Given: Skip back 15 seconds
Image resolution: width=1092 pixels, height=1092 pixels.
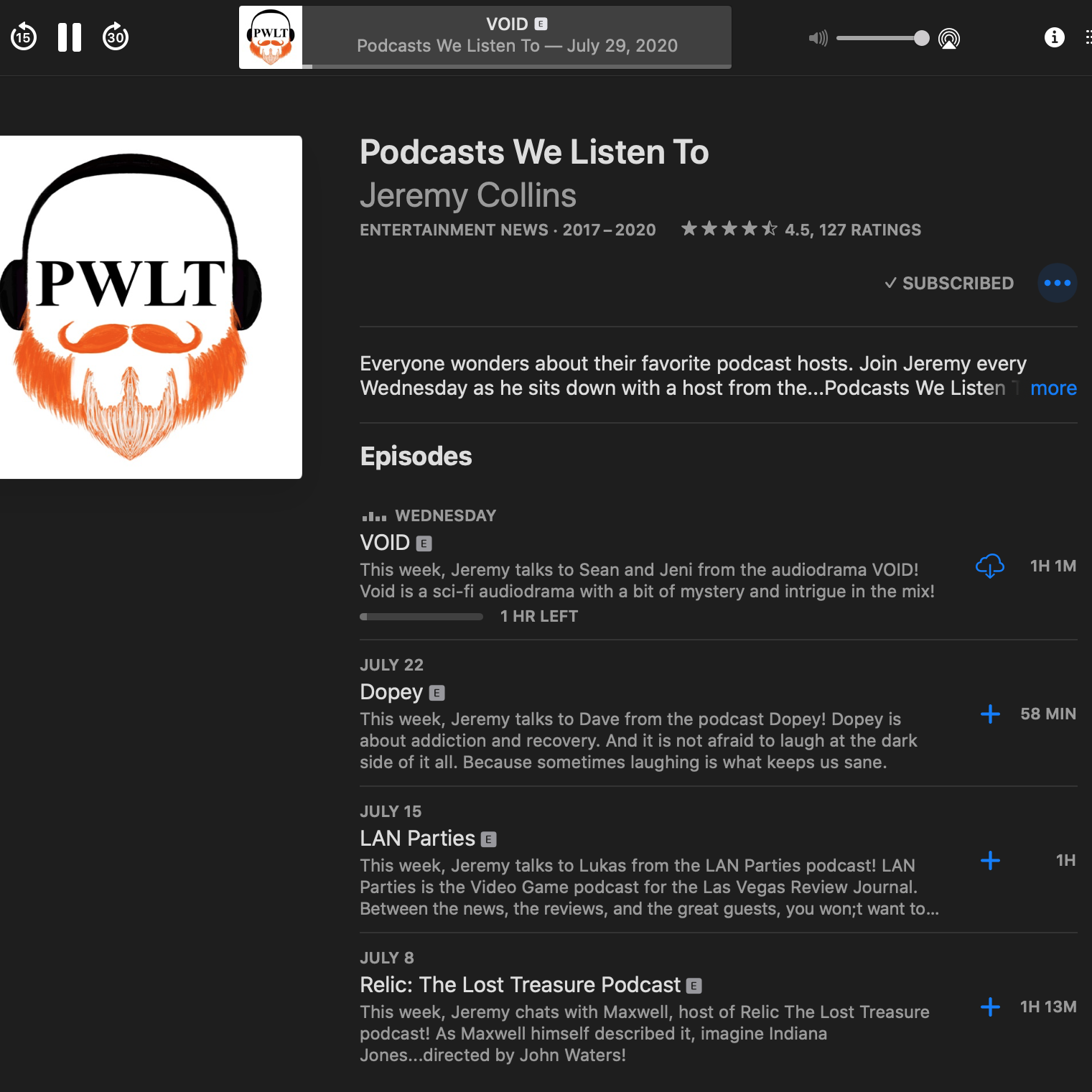Looking at the screenshot, I should click(x=24, y=37).
